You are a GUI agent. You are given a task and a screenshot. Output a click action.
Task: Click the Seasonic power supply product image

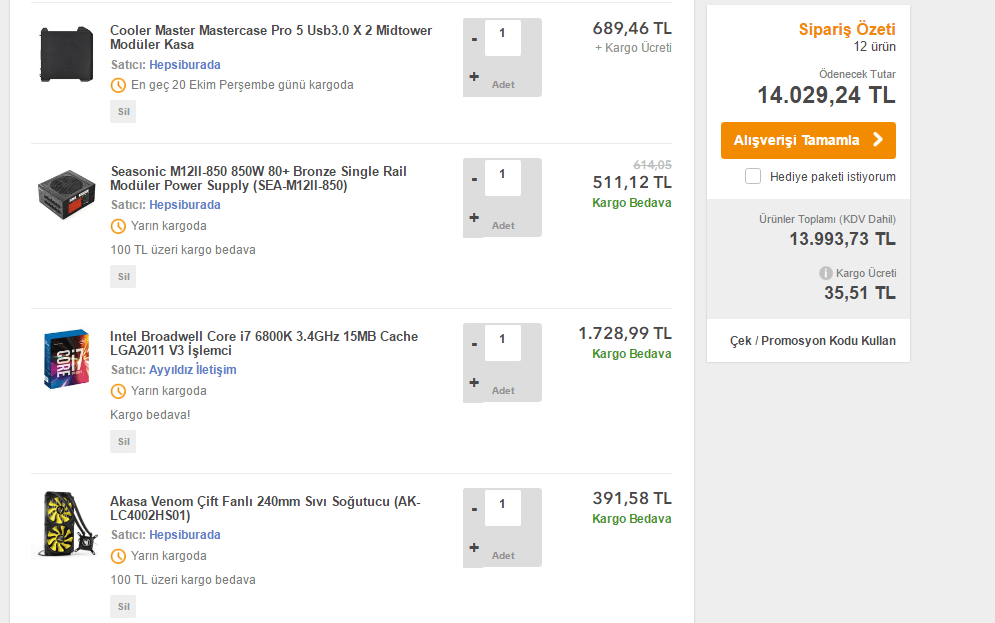pos(66,190)
